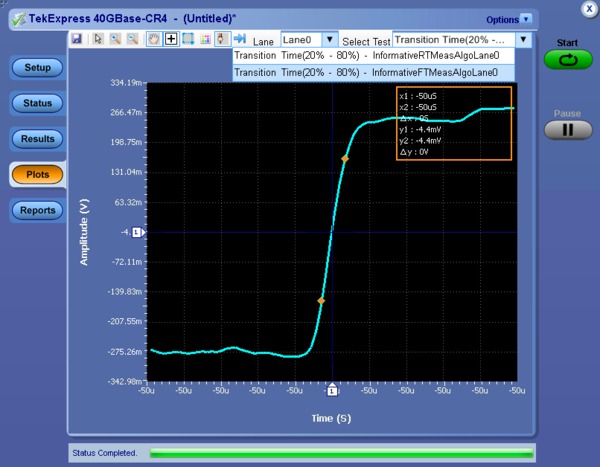
Task: Switch to the Setup panel
Action: [x=38, y=67]
